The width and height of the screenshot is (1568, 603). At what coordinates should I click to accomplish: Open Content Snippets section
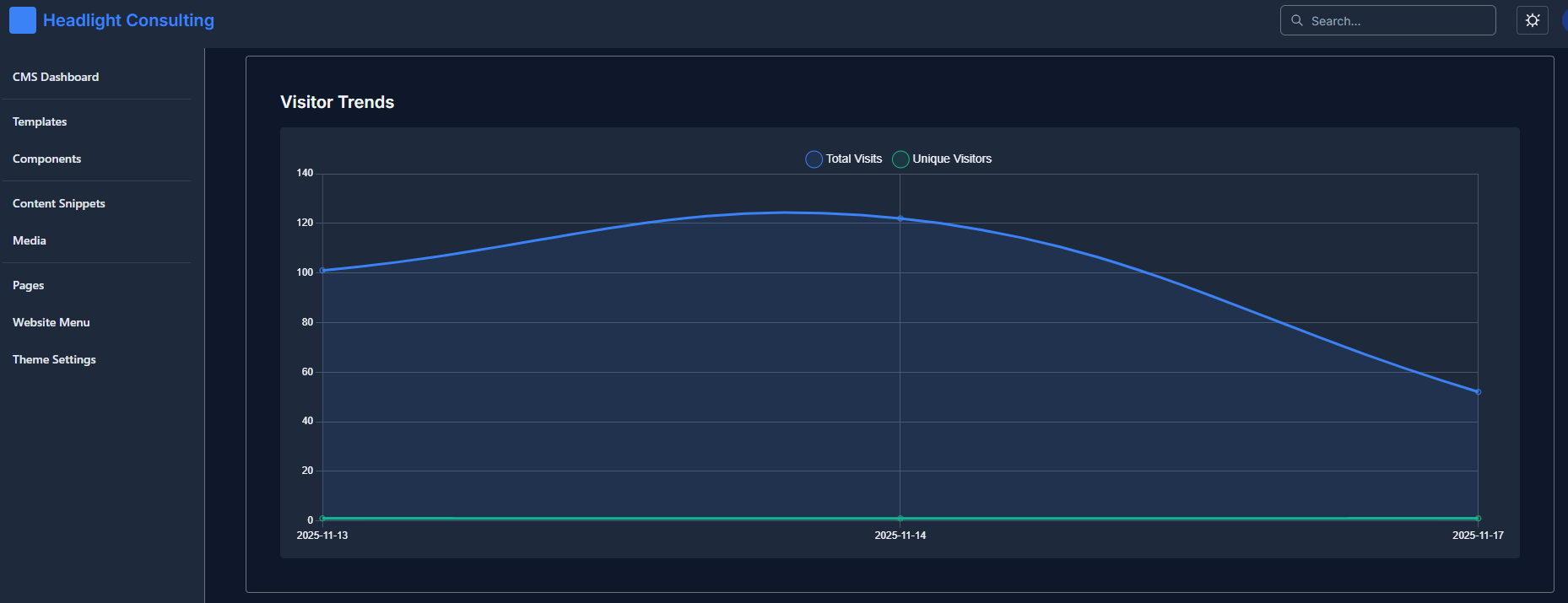pos(59,203)
